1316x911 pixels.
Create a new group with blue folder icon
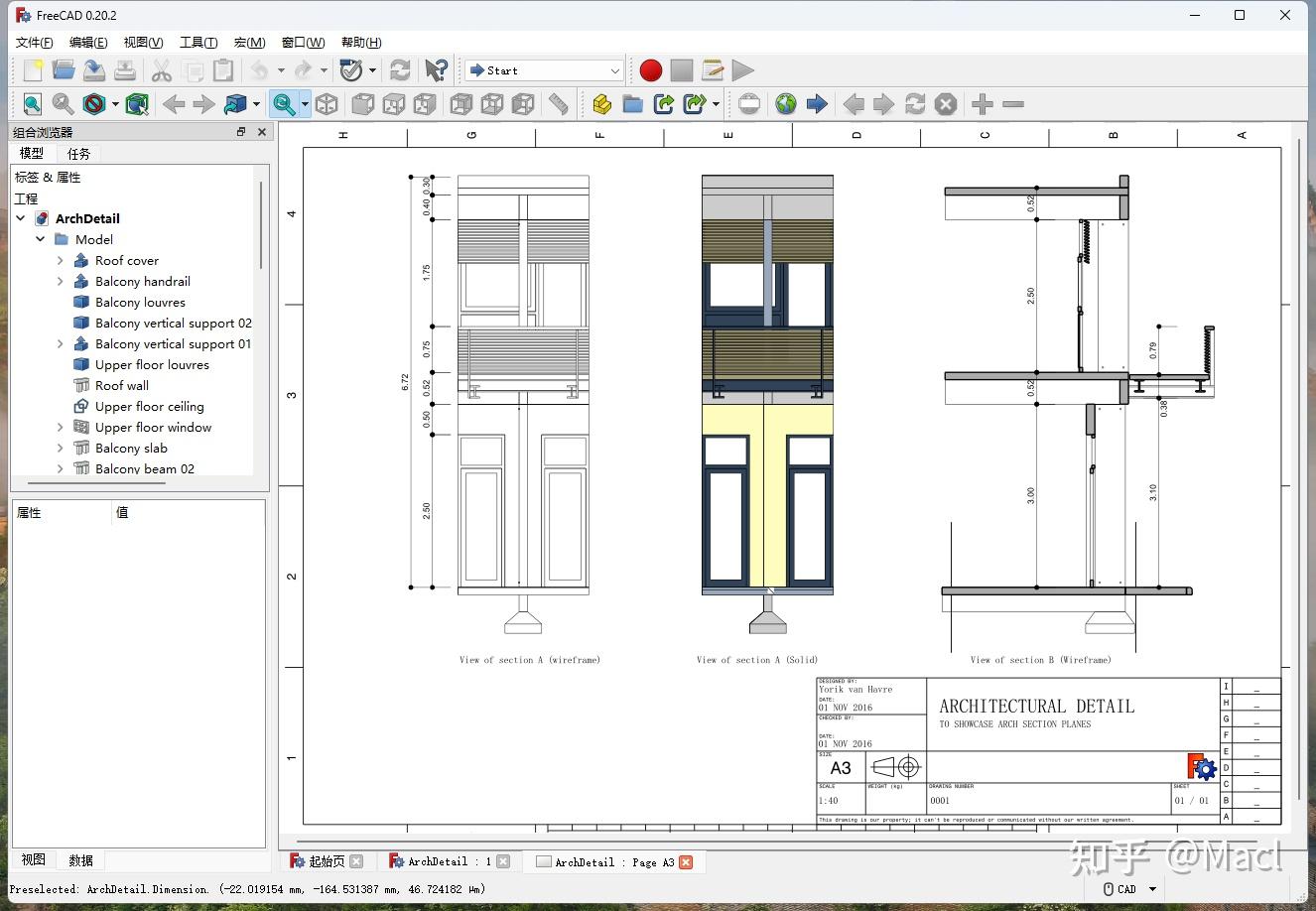click(x=632, y=104)
